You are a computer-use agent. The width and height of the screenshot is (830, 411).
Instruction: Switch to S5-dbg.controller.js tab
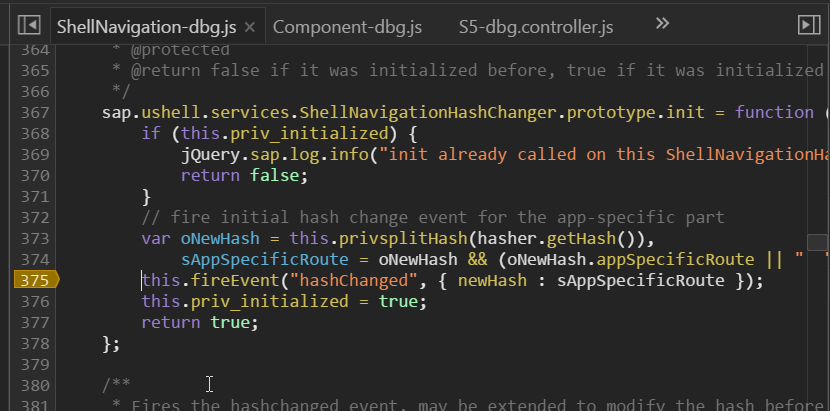[x=535, y=25]
